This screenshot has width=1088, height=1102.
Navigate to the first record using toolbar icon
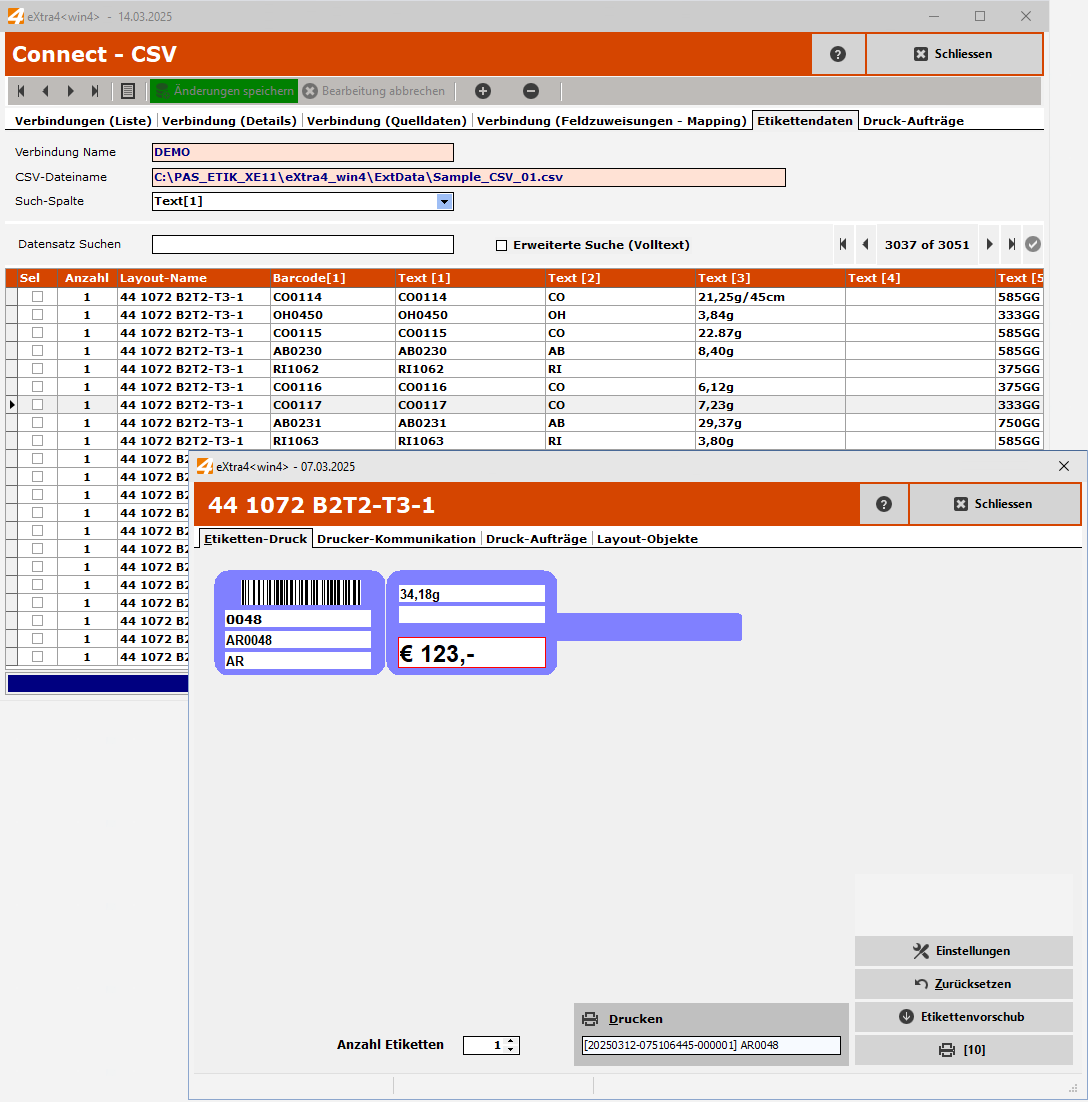(x=21, y=91)
